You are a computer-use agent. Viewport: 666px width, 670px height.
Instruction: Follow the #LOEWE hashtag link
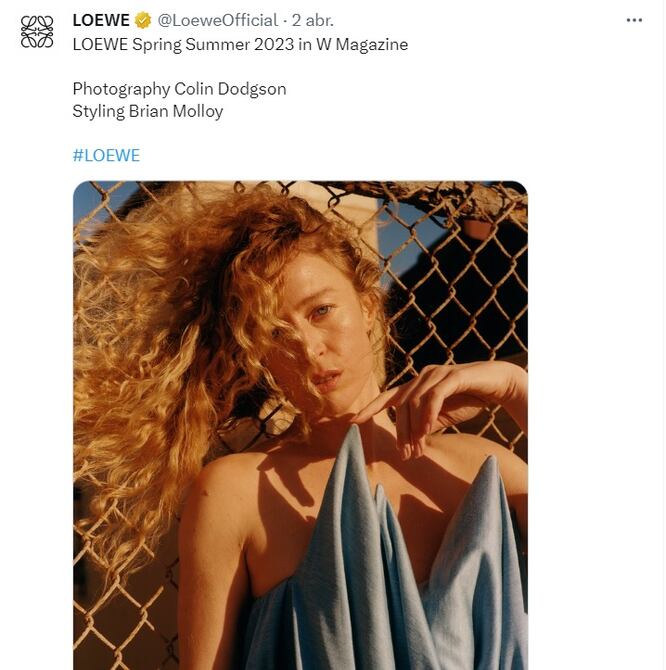point(106,155)
